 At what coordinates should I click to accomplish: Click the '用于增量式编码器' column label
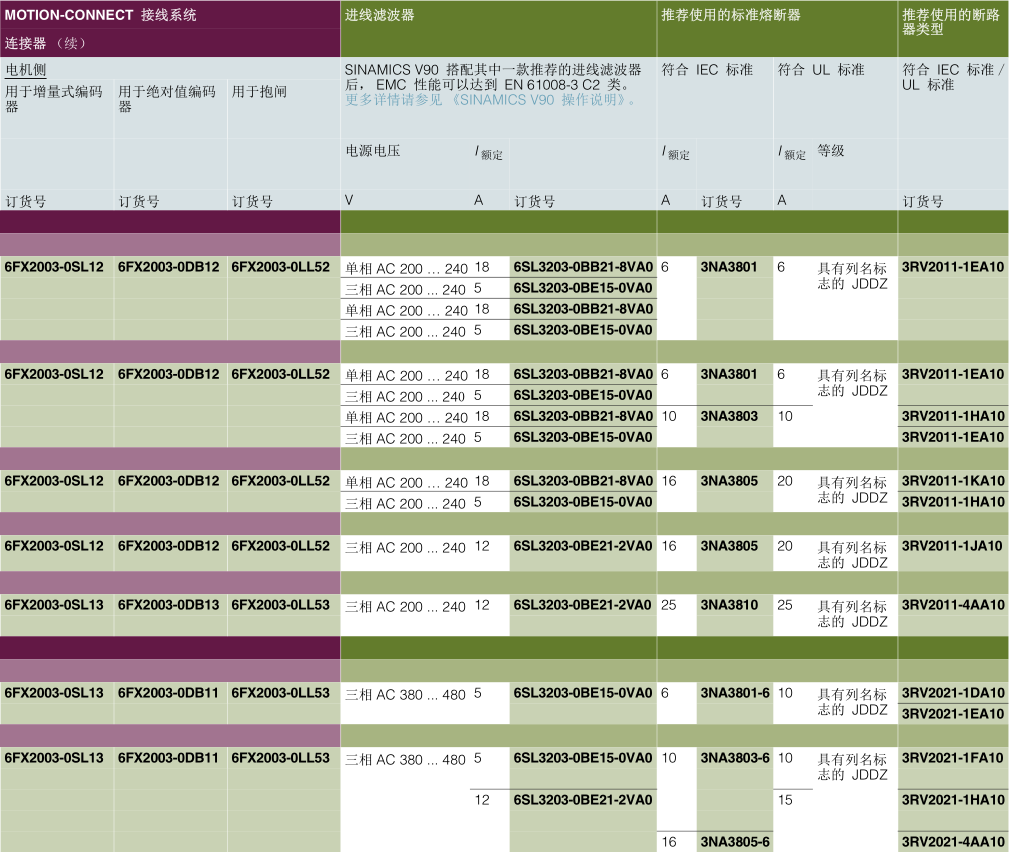point(54,98)
